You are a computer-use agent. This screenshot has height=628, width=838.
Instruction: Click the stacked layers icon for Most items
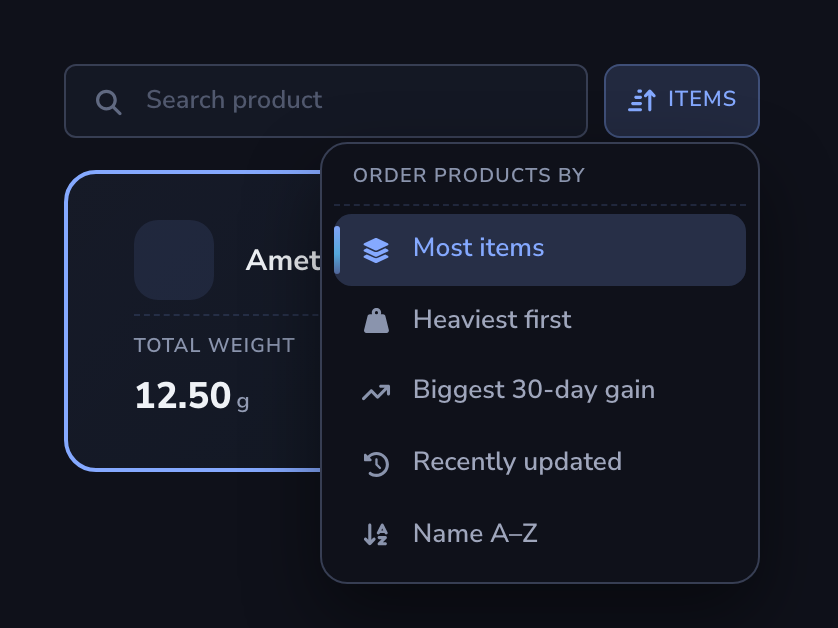(376, 250)
